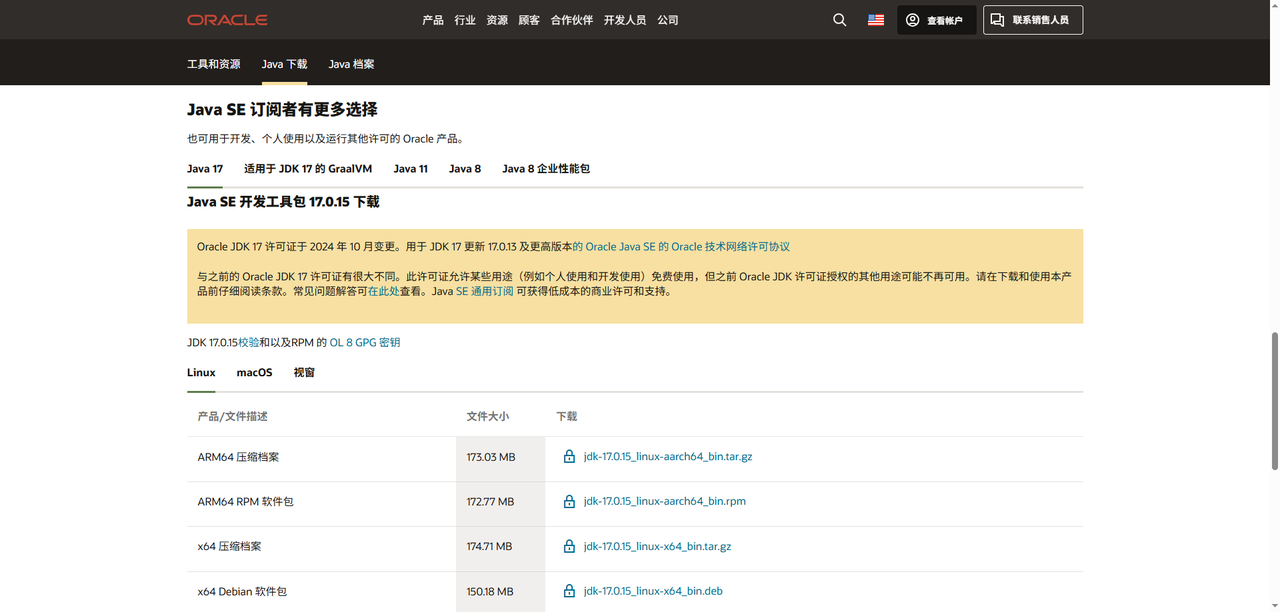This screenshot has width=1280, height=612.
Task: Switch to the Java 11 tab
Action: point(411,169)
